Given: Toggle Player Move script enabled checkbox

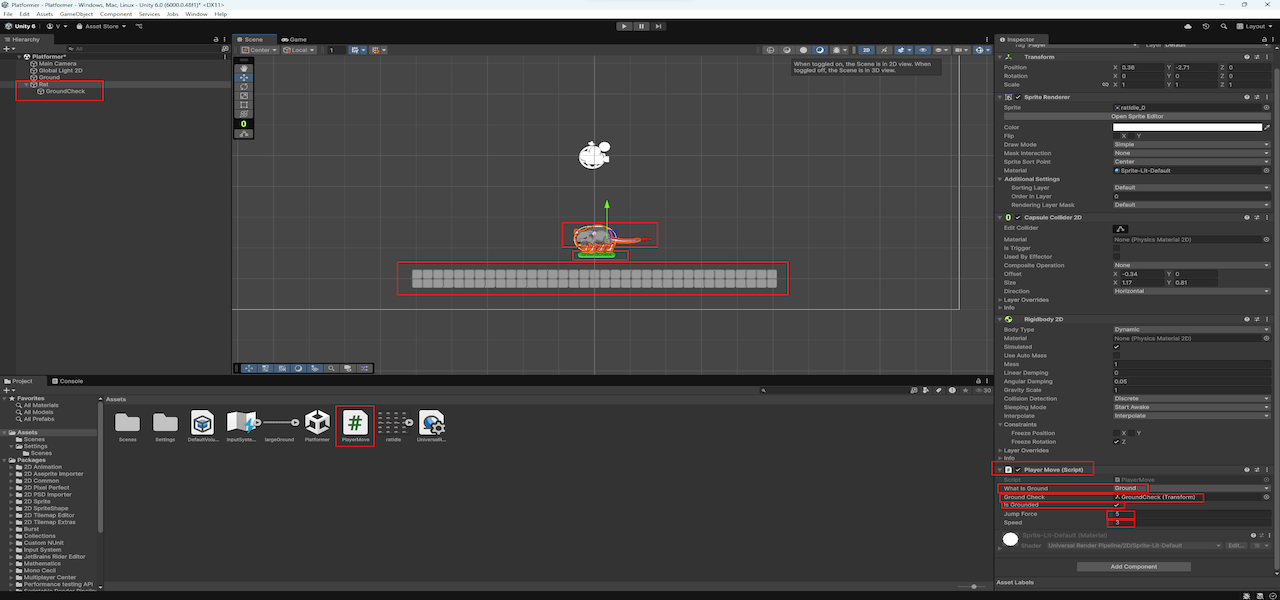Looking at the screenshot, I should coord(1018,469).
